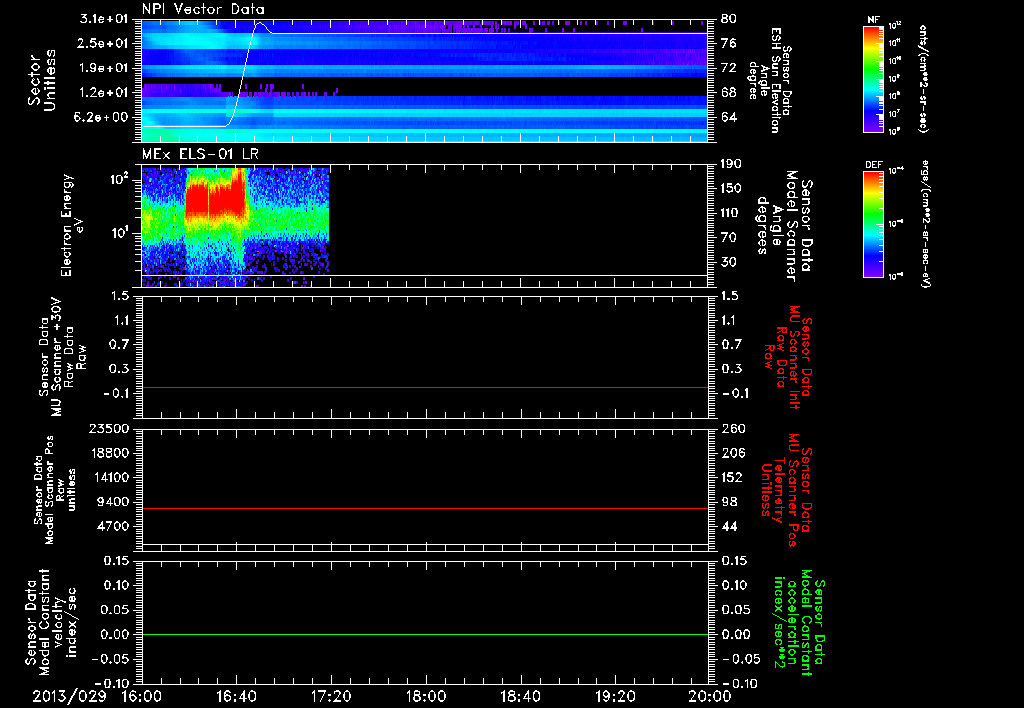Click the DEF rainbow color bar
The height and width of the screenshot is (708, 1024).
point(874,224)
